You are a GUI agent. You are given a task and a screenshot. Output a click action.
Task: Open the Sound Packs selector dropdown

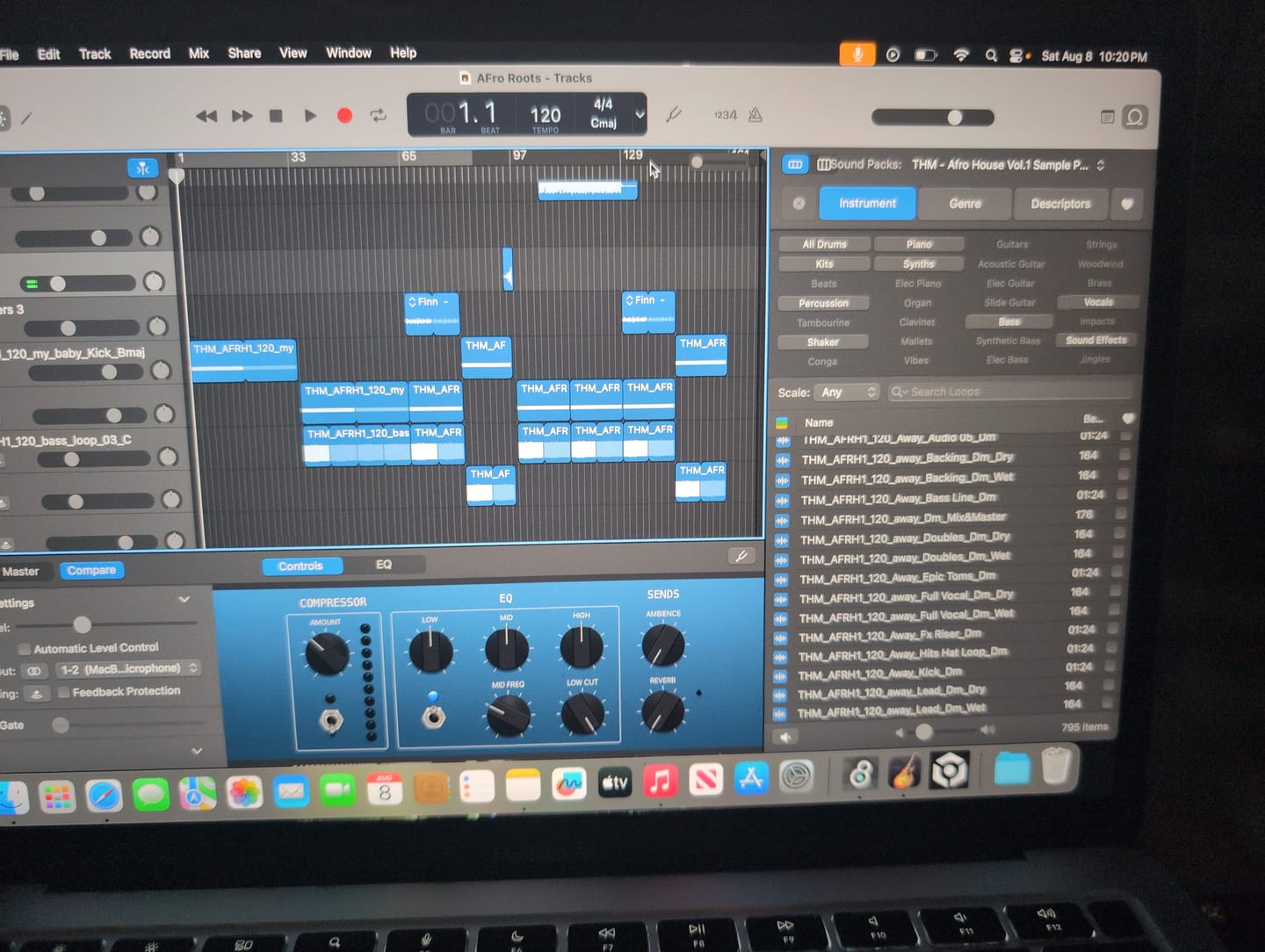[1008, 164]
